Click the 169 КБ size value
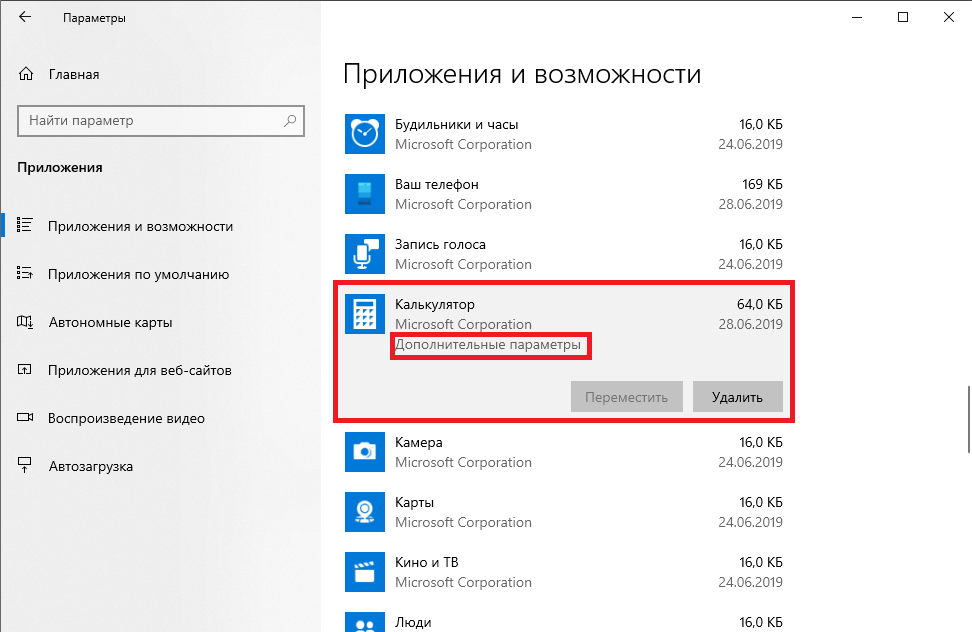 pyautogui.click(x=762, y=184)
